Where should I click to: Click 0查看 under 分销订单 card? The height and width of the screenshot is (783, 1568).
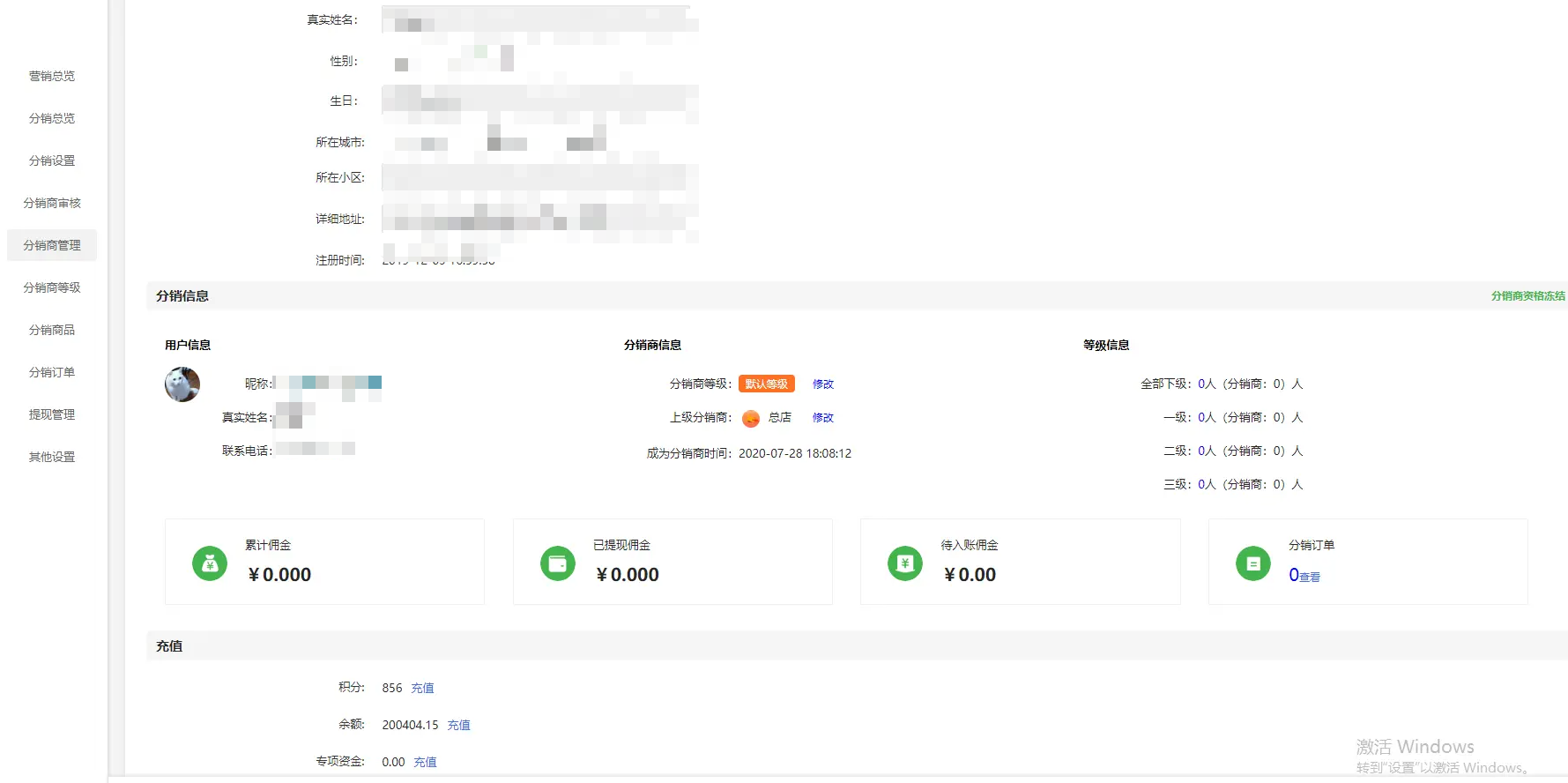coord(1304,576)
